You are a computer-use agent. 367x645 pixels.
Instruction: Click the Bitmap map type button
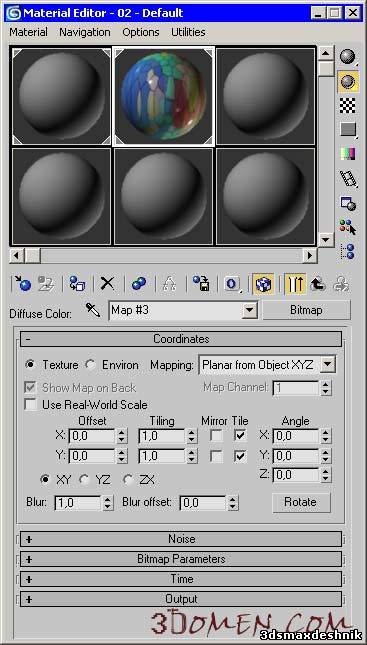tap(306, 310)
